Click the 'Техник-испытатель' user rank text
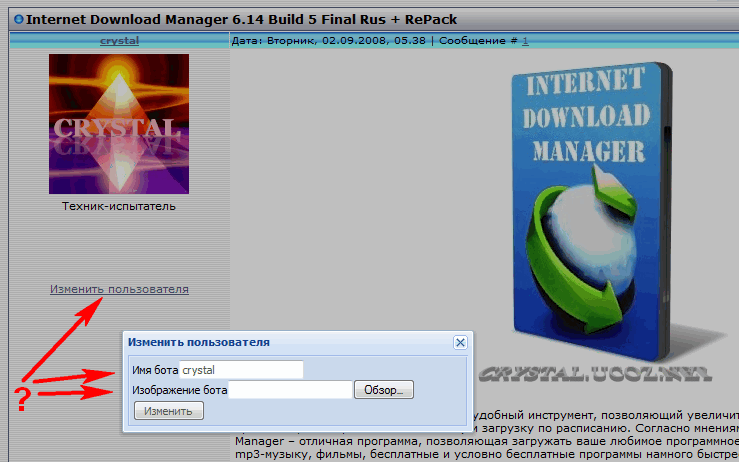This screenshot has height=462, width=739. 119,206
